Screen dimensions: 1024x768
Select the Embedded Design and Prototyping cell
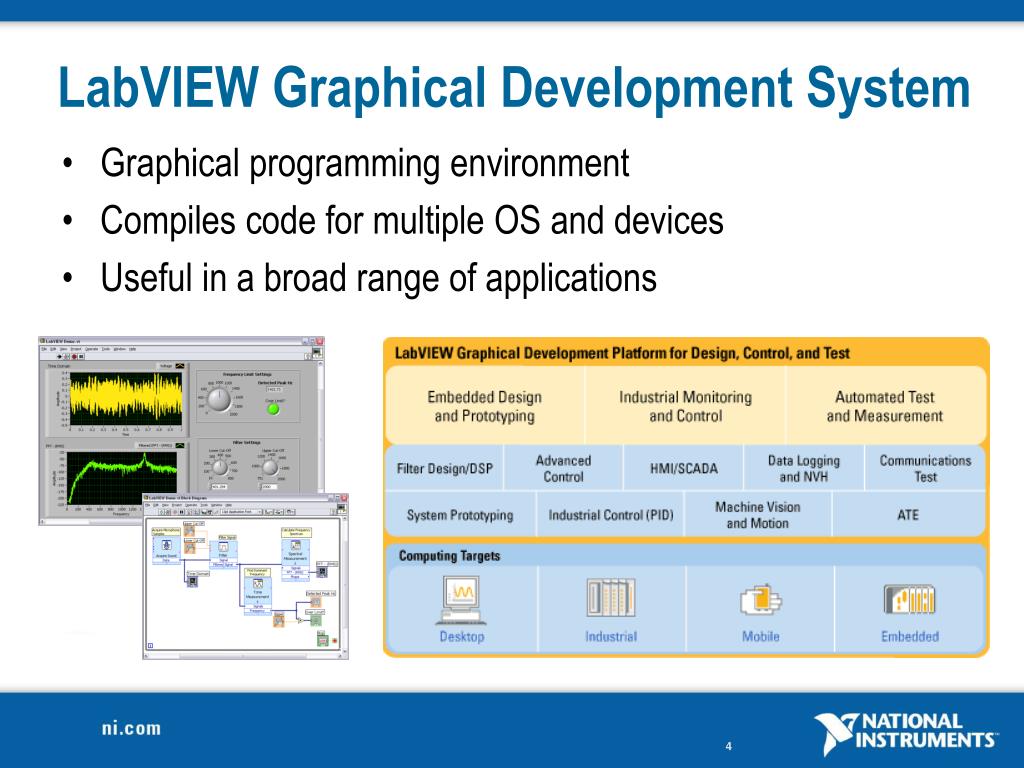pos(485,406)
